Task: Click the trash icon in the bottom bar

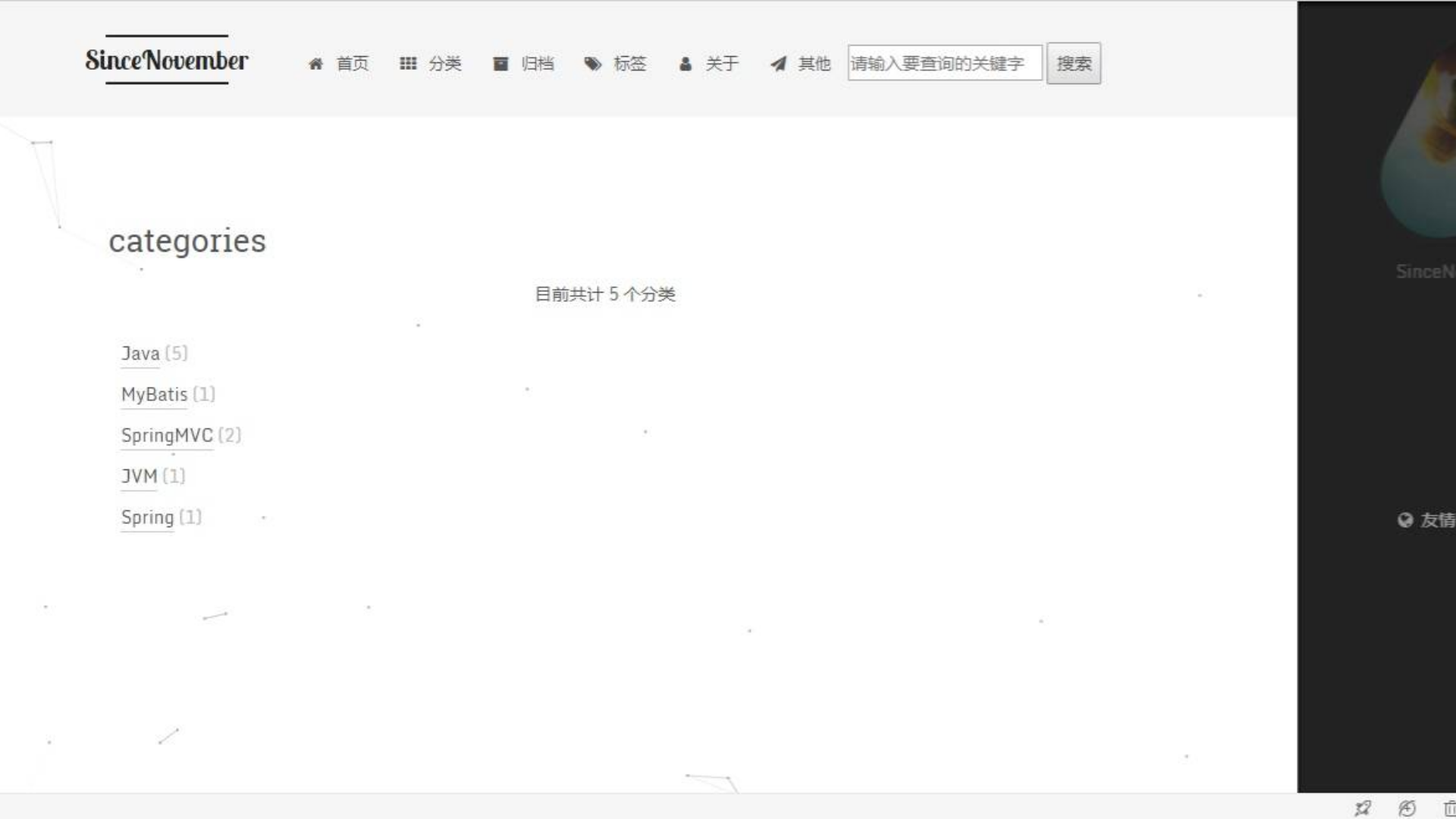Action: (1449, 808)
